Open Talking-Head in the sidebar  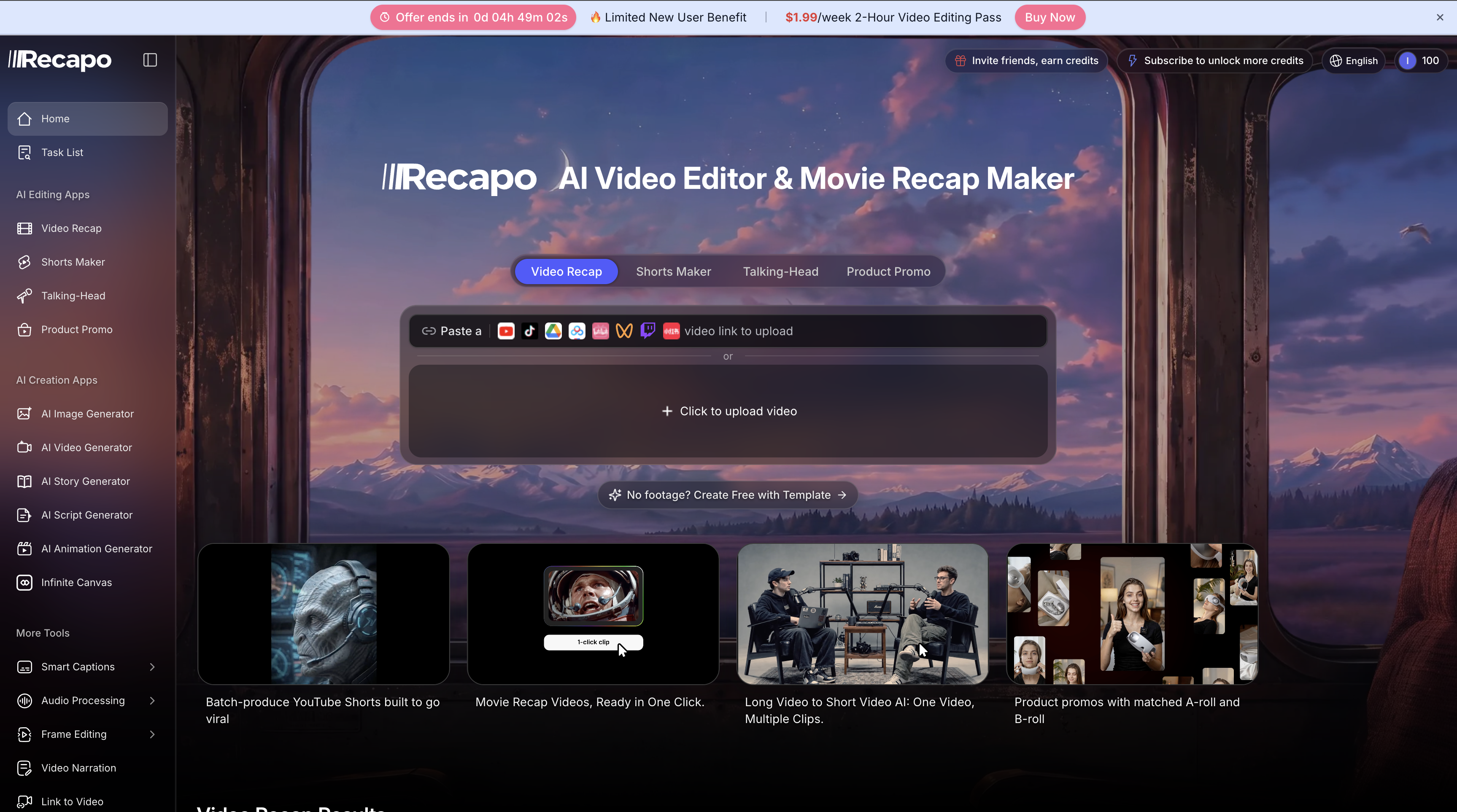tap(88, 296)
